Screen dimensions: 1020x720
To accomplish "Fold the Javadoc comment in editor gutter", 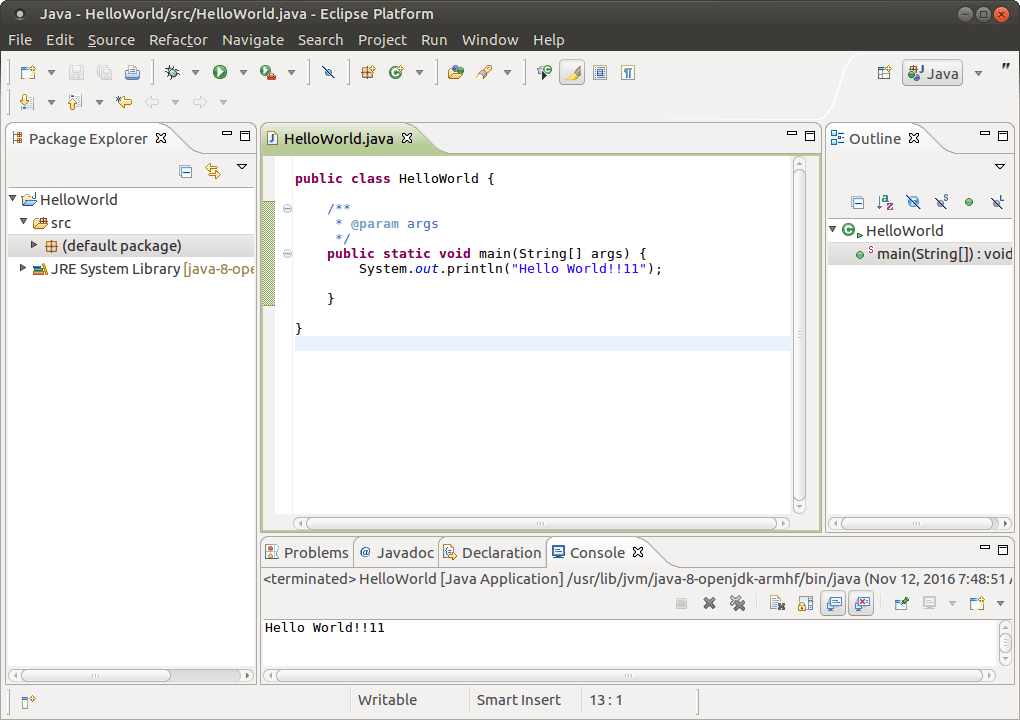I will click(288, 209).
